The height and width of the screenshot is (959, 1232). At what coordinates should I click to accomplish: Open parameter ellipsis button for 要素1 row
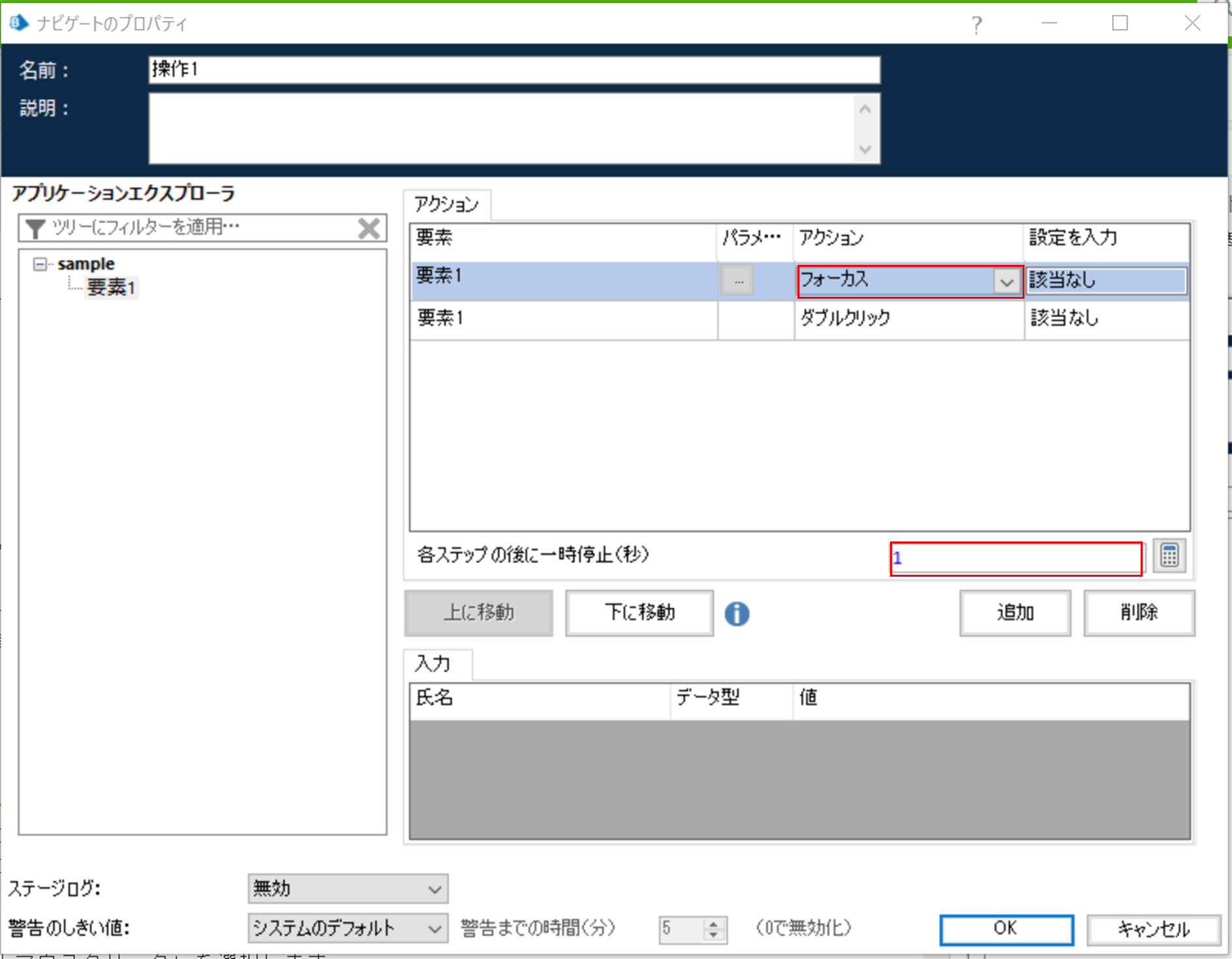(x=738, y=281)
